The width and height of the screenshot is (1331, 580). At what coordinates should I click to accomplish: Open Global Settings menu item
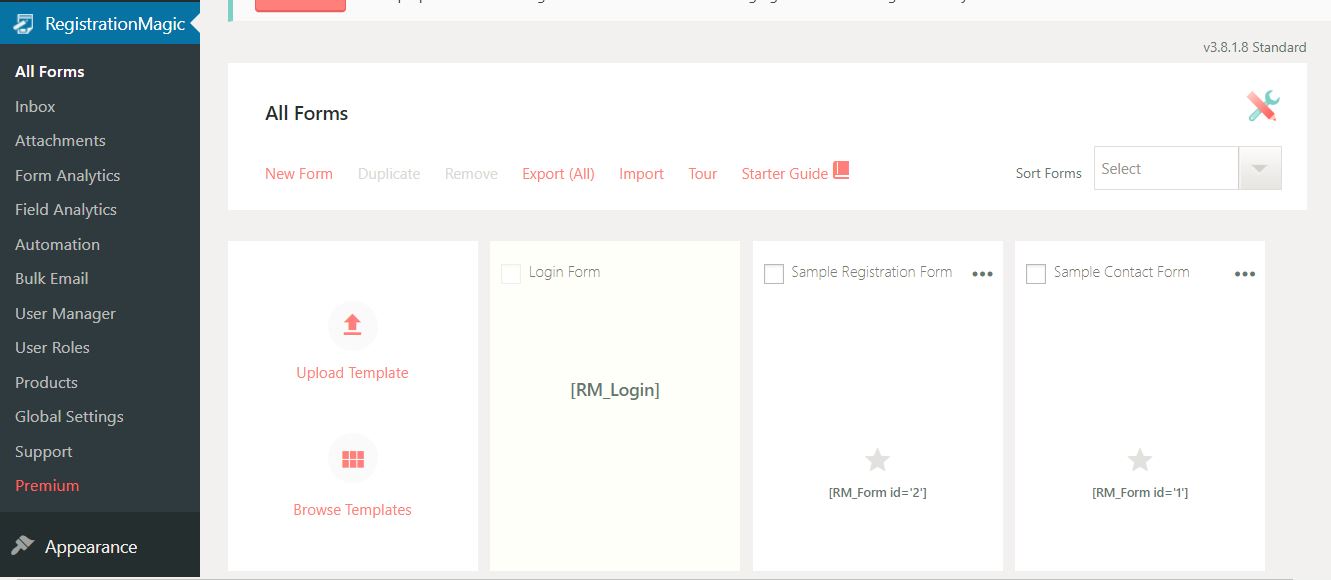point(69,416)
